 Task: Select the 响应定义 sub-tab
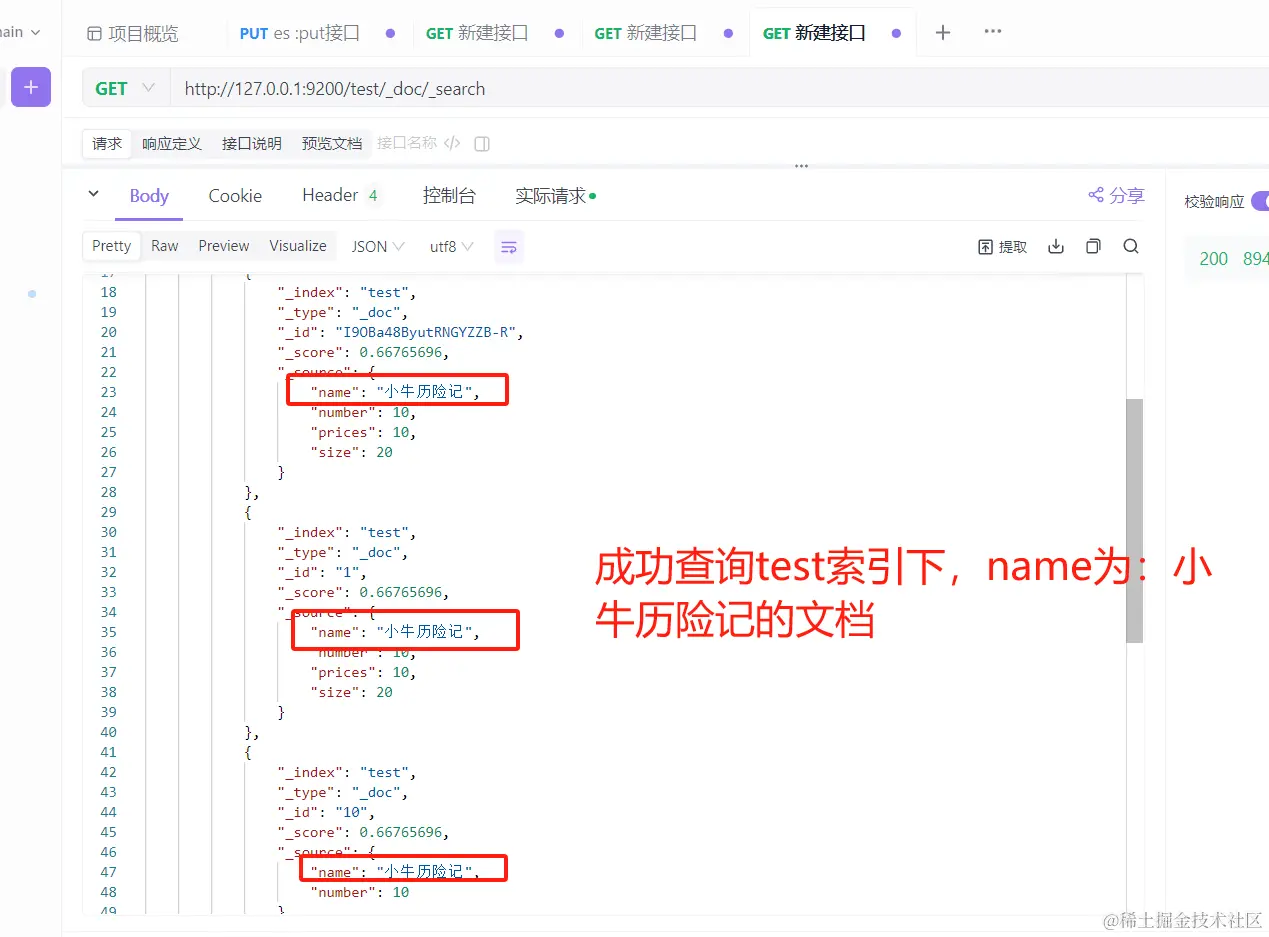tap(172, 143)
